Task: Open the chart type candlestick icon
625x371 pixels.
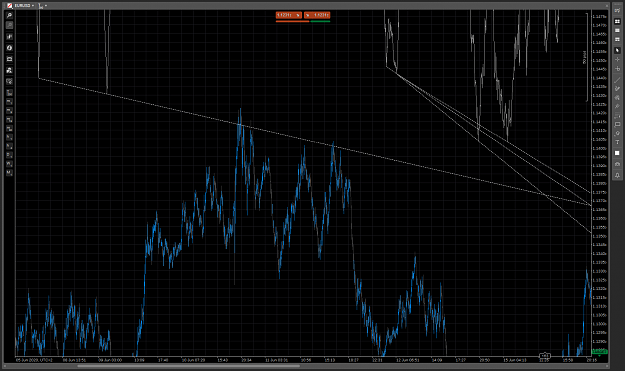Action: pyautogui.click(x=9, y=37)
